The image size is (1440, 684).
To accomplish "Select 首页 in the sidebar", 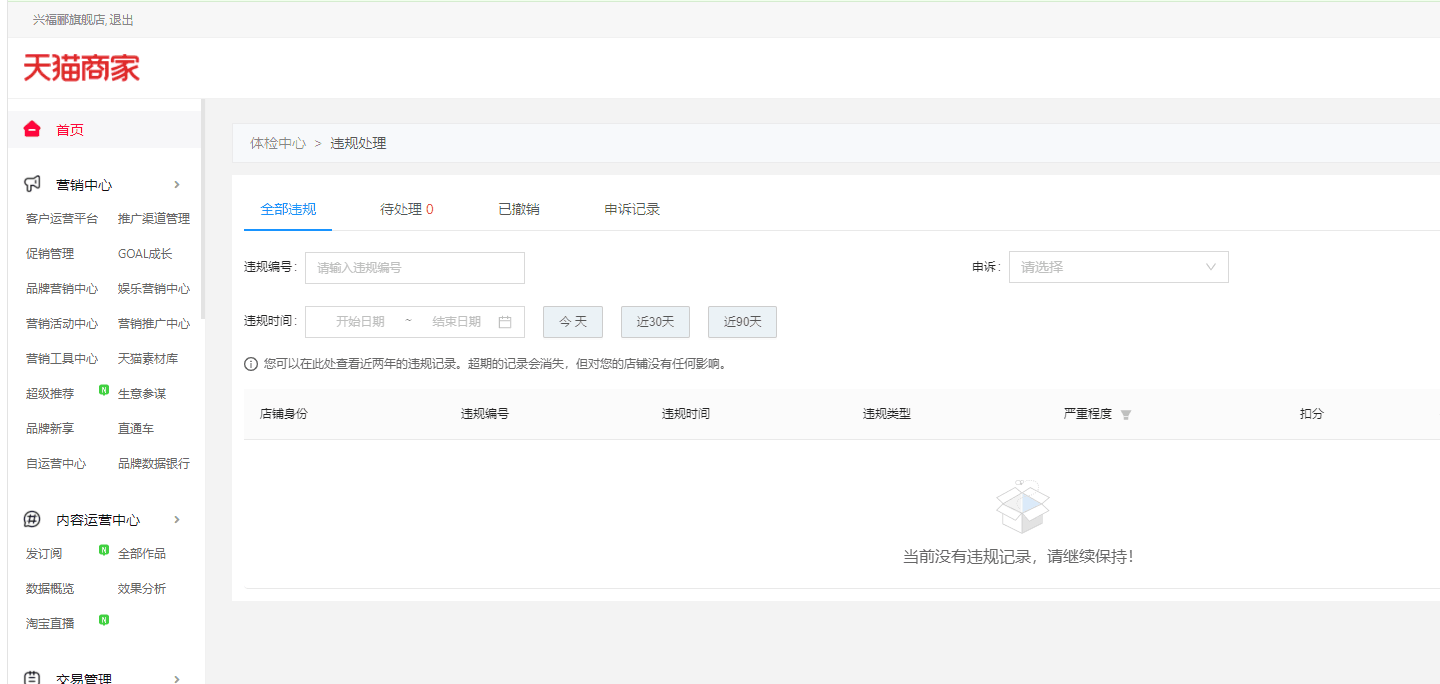I will (70, 130).
